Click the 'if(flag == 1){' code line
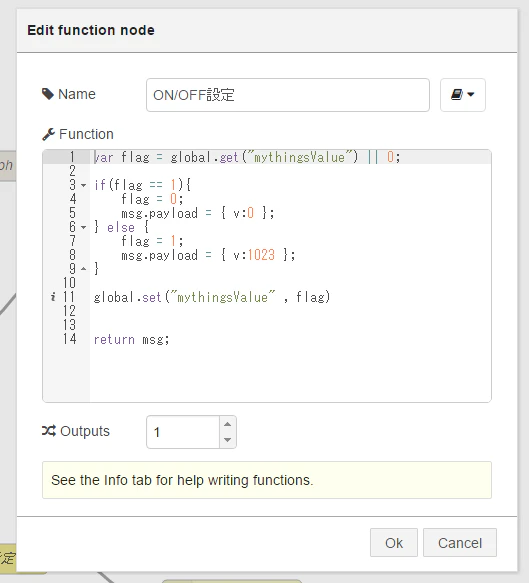This screenshot has height=583, width=529. tap(142, 185)
